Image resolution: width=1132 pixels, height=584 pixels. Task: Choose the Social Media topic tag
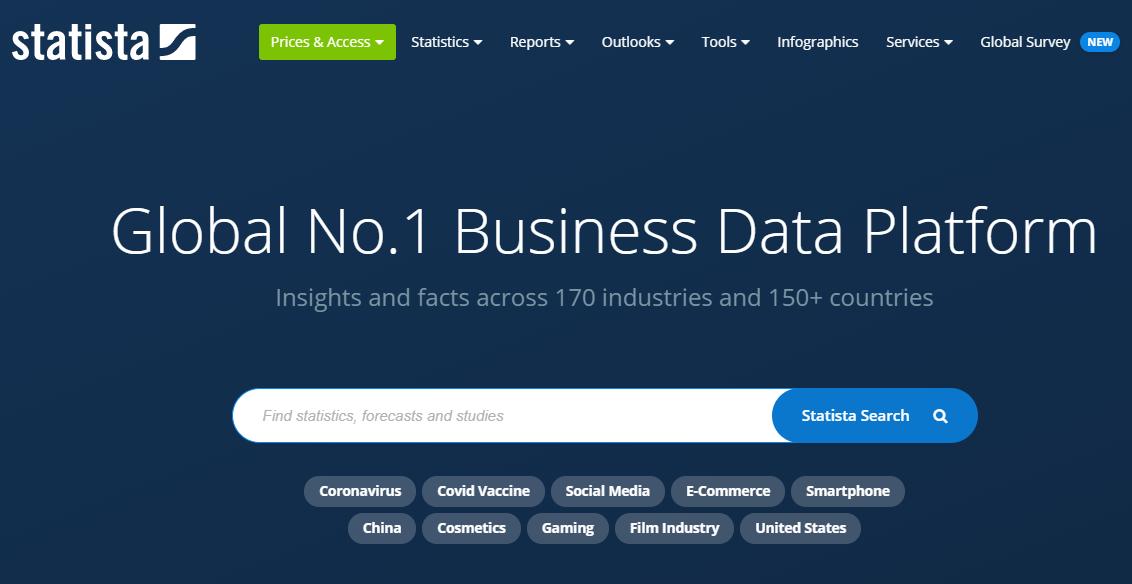[x=607, y=492]
